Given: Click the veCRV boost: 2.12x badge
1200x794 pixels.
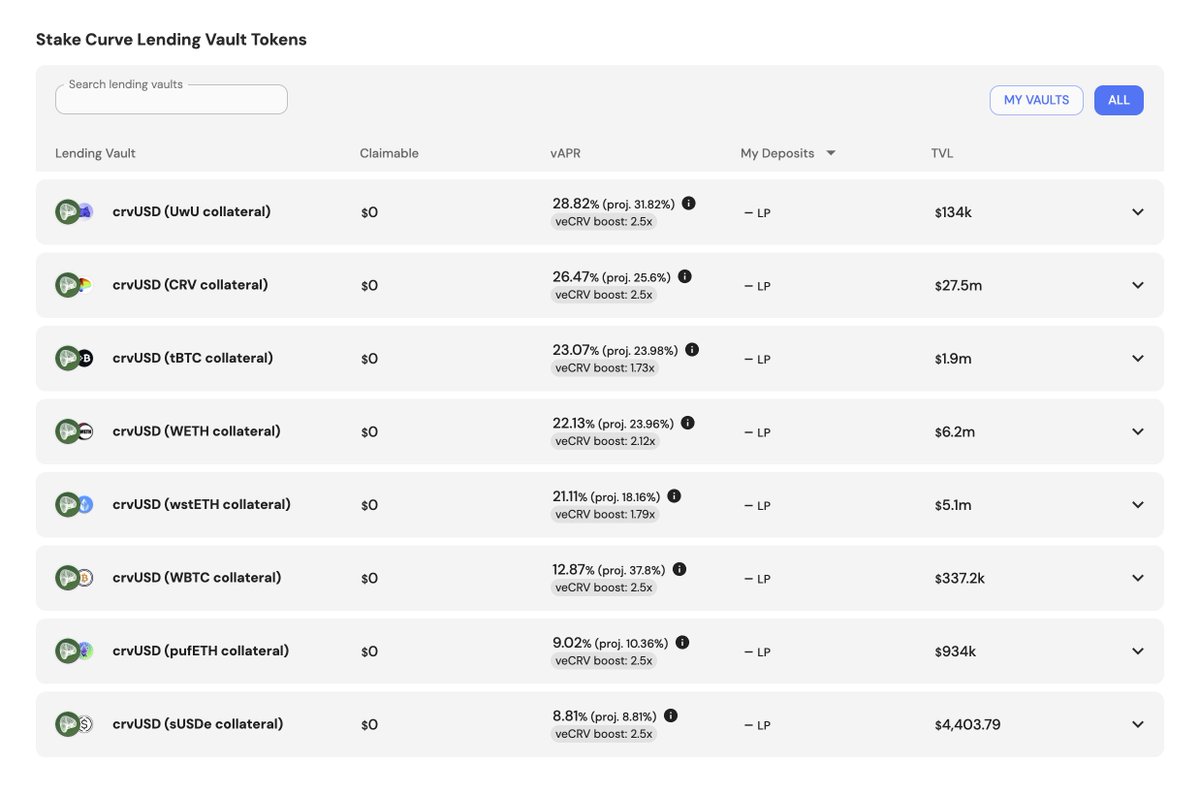Looking at the screenshot, I should click(x=606, y=441).
